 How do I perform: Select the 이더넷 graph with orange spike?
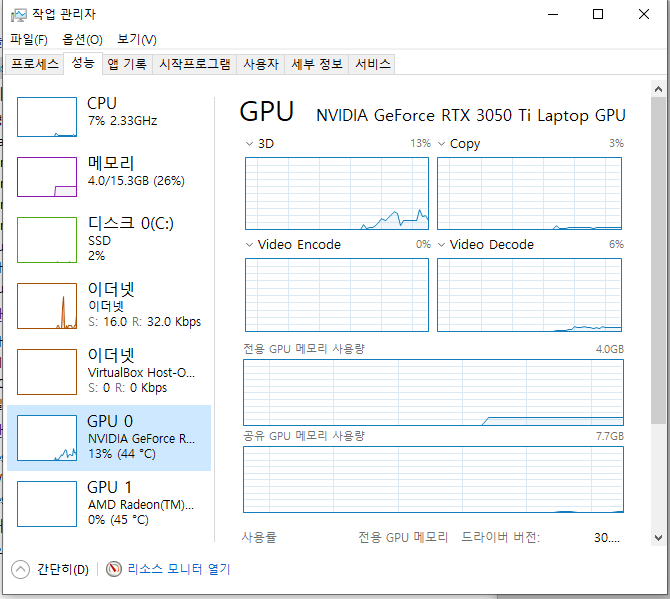coord(47,306)
